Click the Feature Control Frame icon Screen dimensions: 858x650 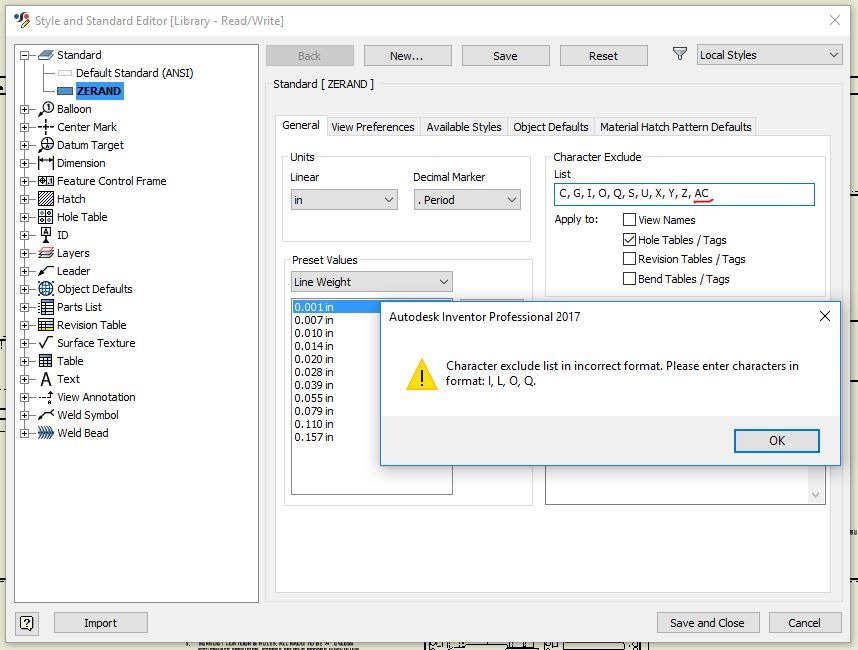pos(46,181)
